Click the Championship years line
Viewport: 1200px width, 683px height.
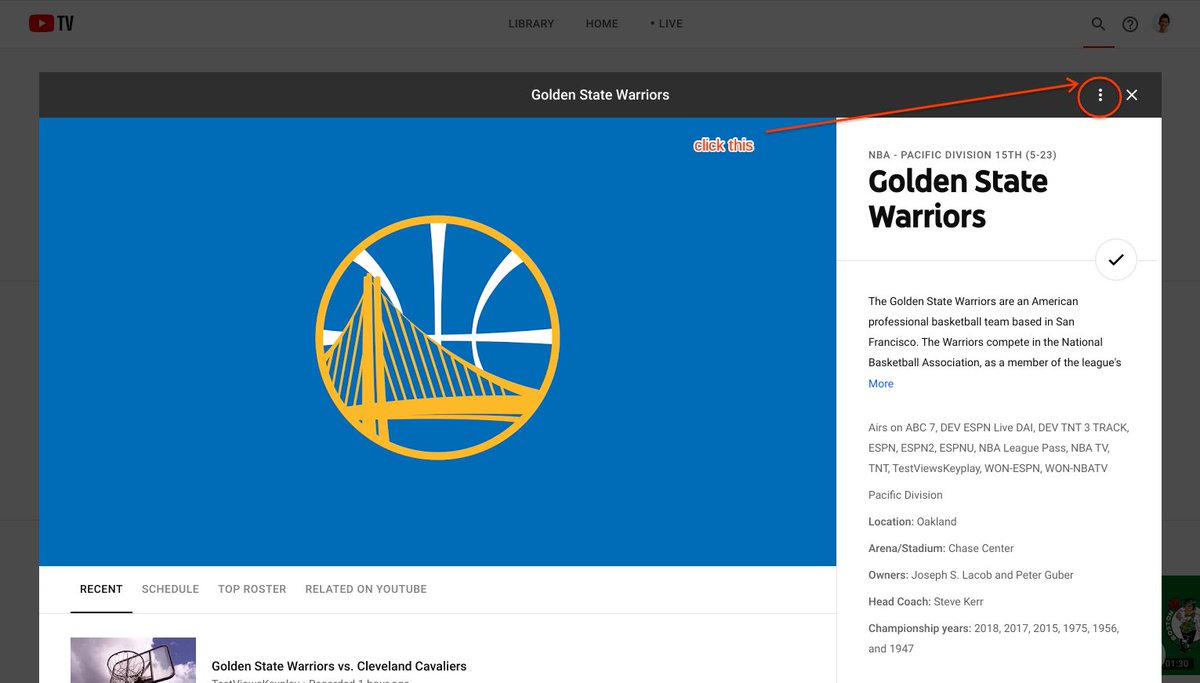click(x=993, y=638)
